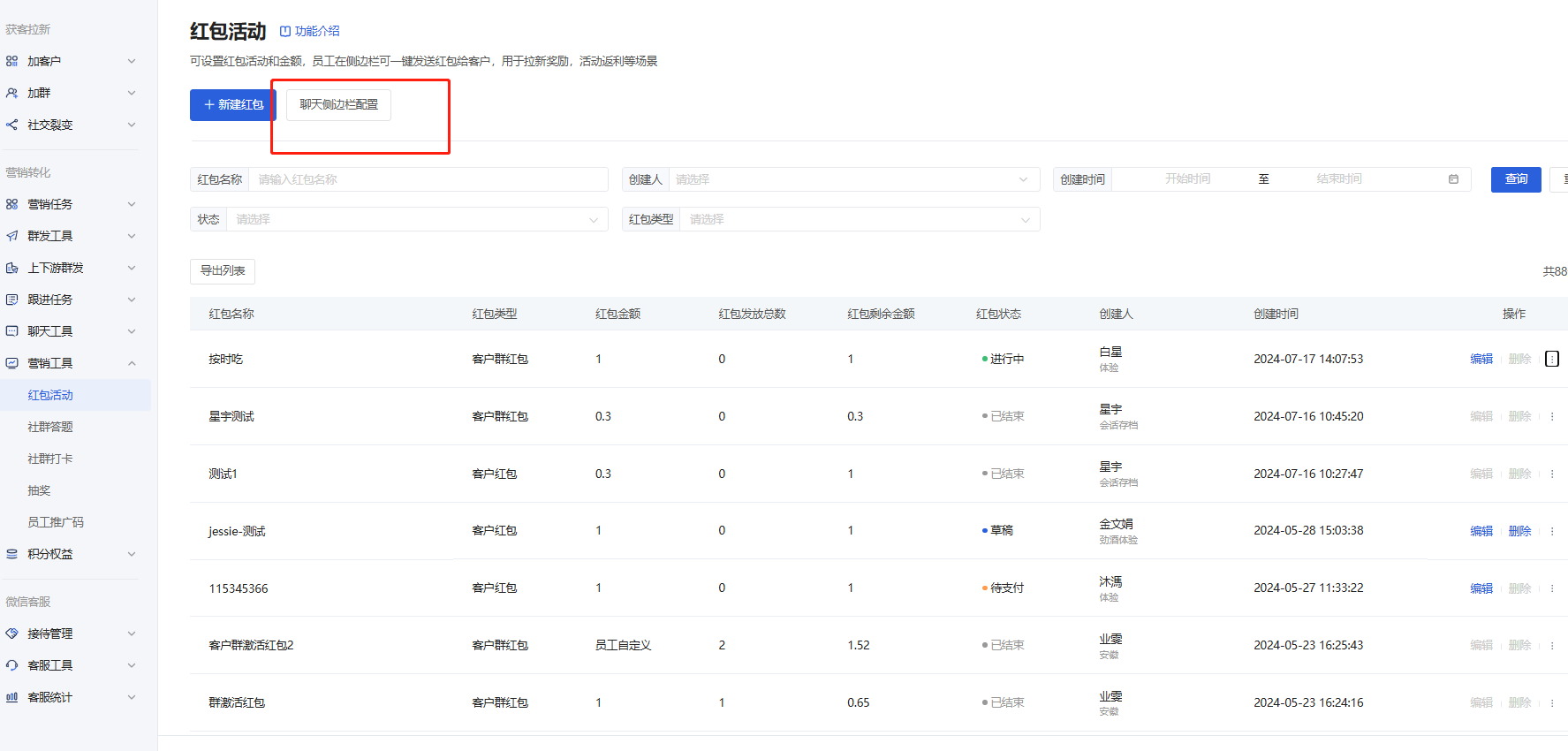Click the 导出列表 button
Screen dimensions: 1568x751
click(223, 271)
